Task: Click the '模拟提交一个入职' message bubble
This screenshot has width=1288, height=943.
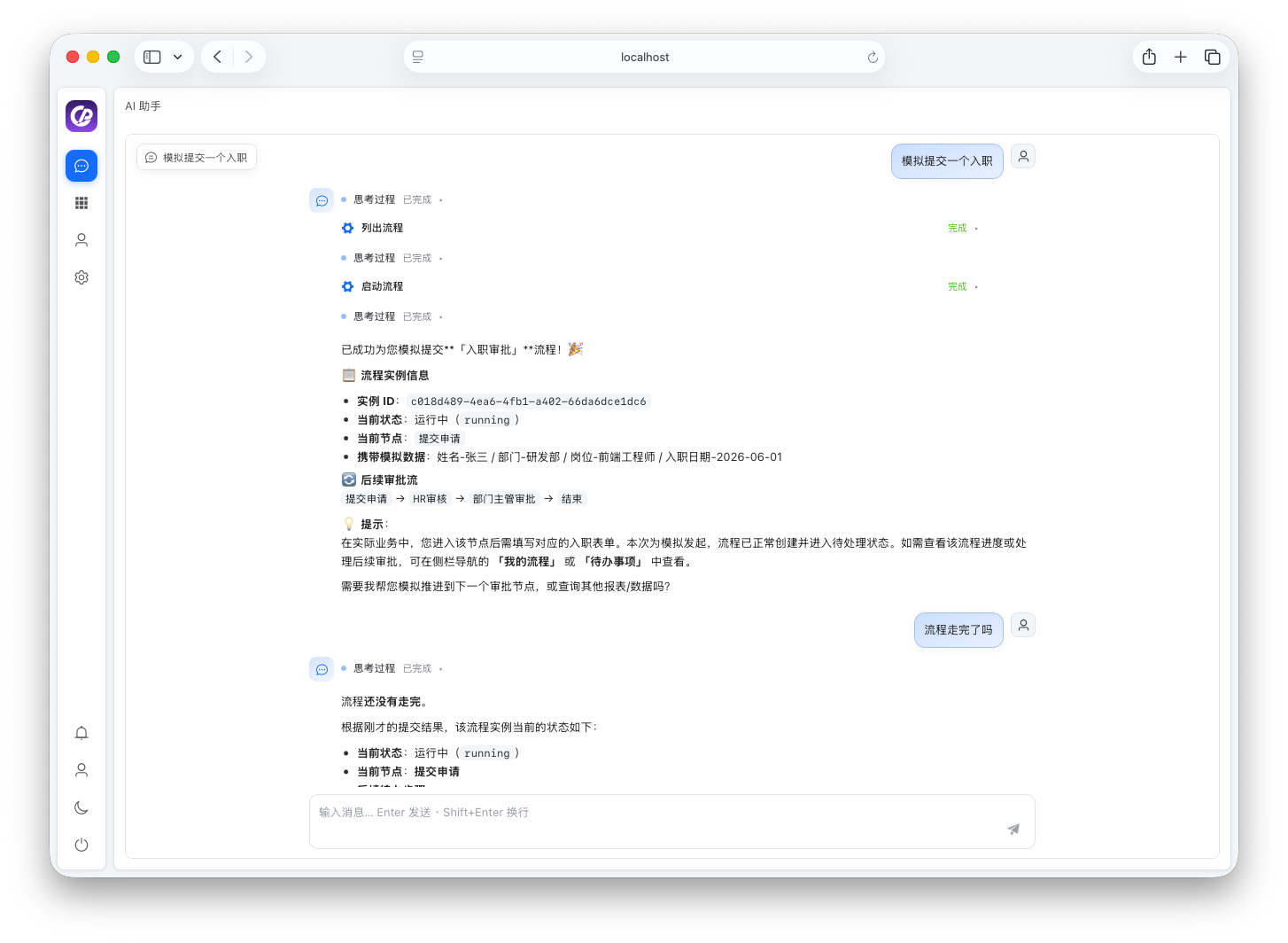Action: [947, 161]
